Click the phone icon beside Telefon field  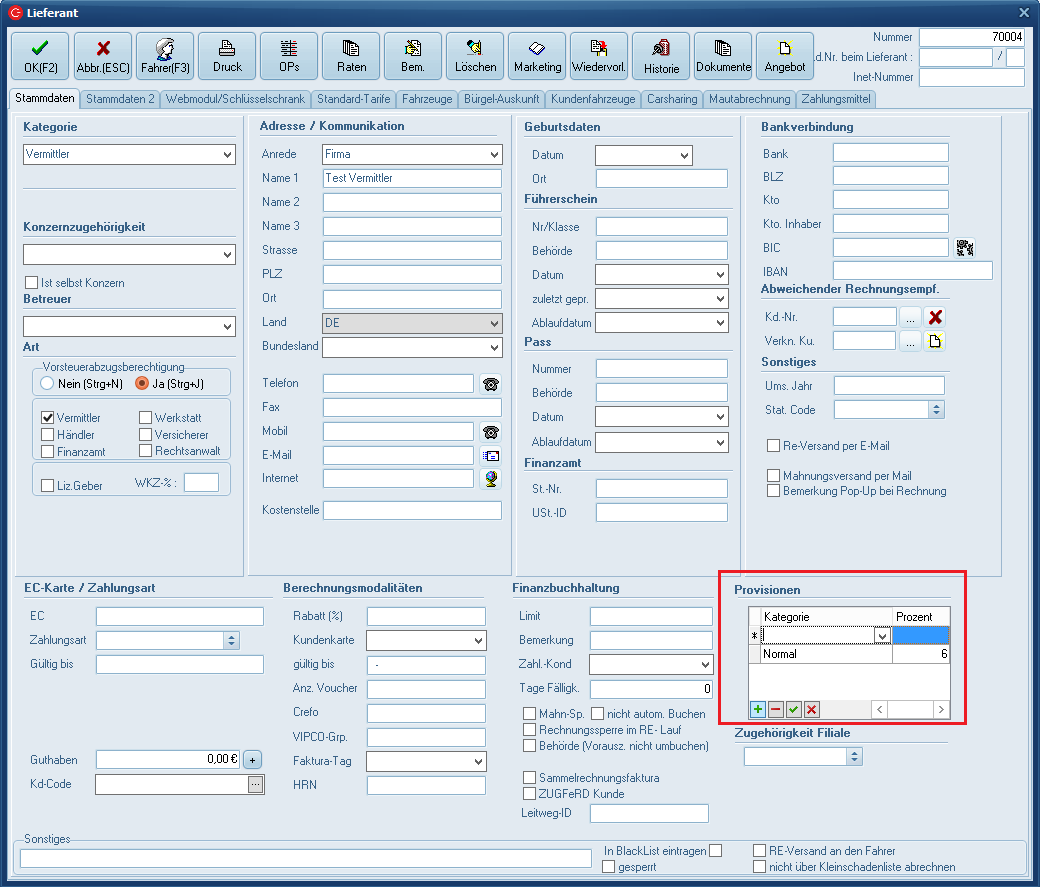(x=490, y=384)
